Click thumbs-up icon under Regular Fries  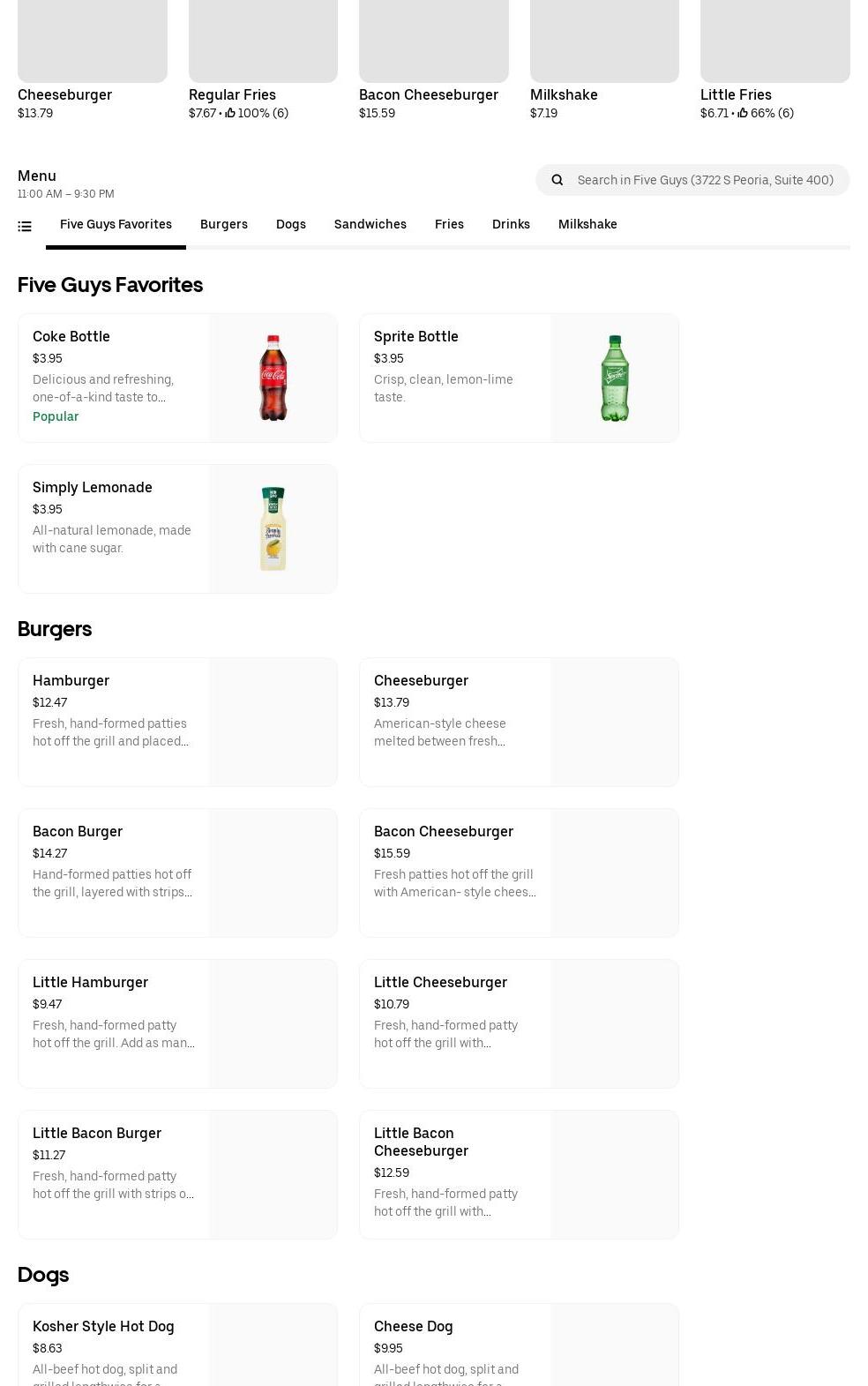click(x=230, y=113)
